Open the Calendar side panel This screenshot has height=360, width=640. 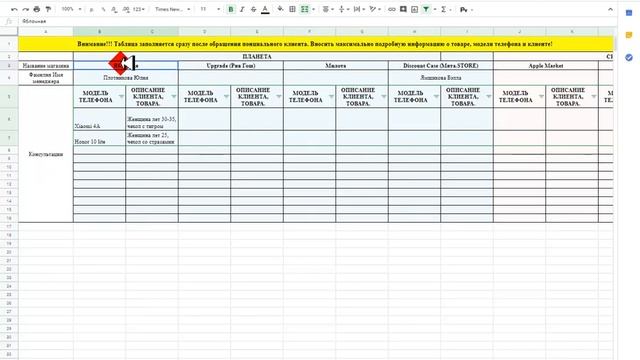pos(629,13)
